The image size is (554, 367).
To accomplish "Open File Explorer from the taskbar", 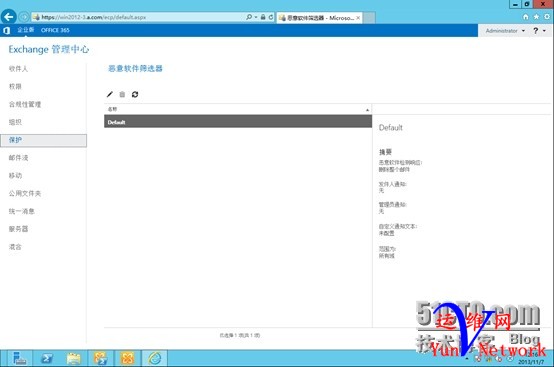I will [x=74, y=358].
